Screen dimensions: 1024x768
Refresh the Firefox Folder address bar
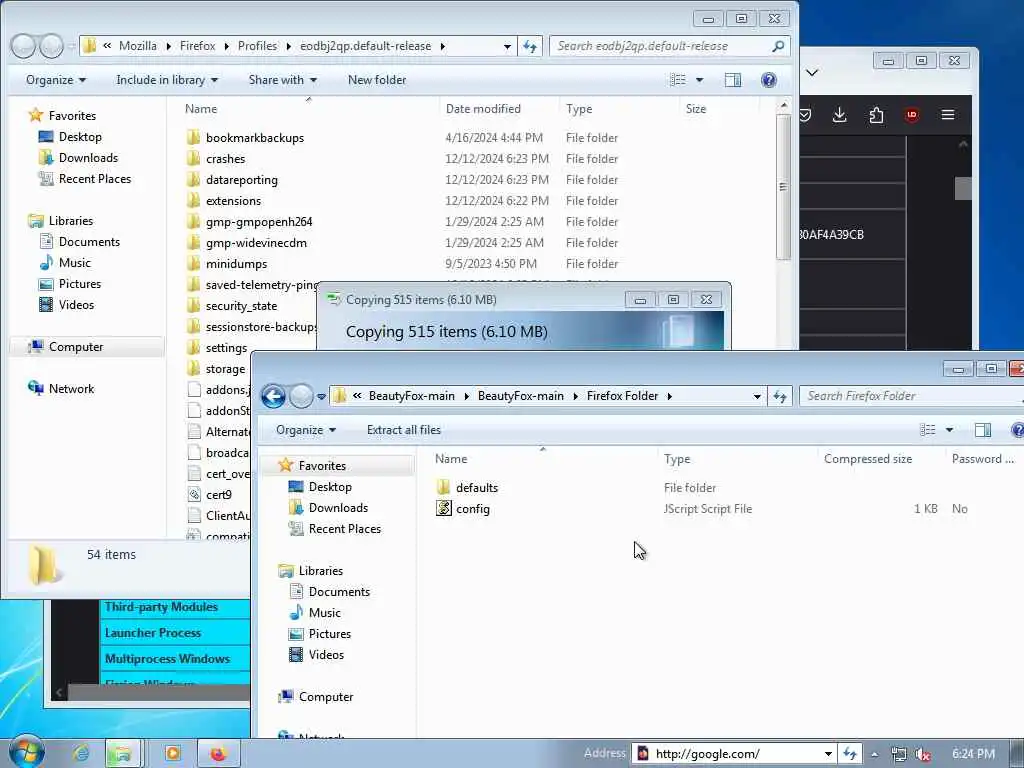780,396
